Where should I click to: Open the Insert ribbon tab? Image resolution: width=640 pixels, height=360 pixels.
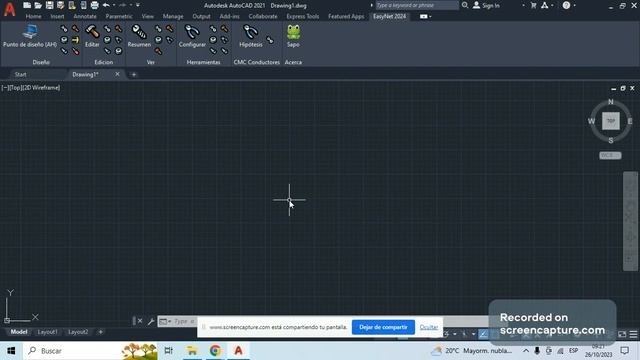pyautogui.click(x=58, y=16)
